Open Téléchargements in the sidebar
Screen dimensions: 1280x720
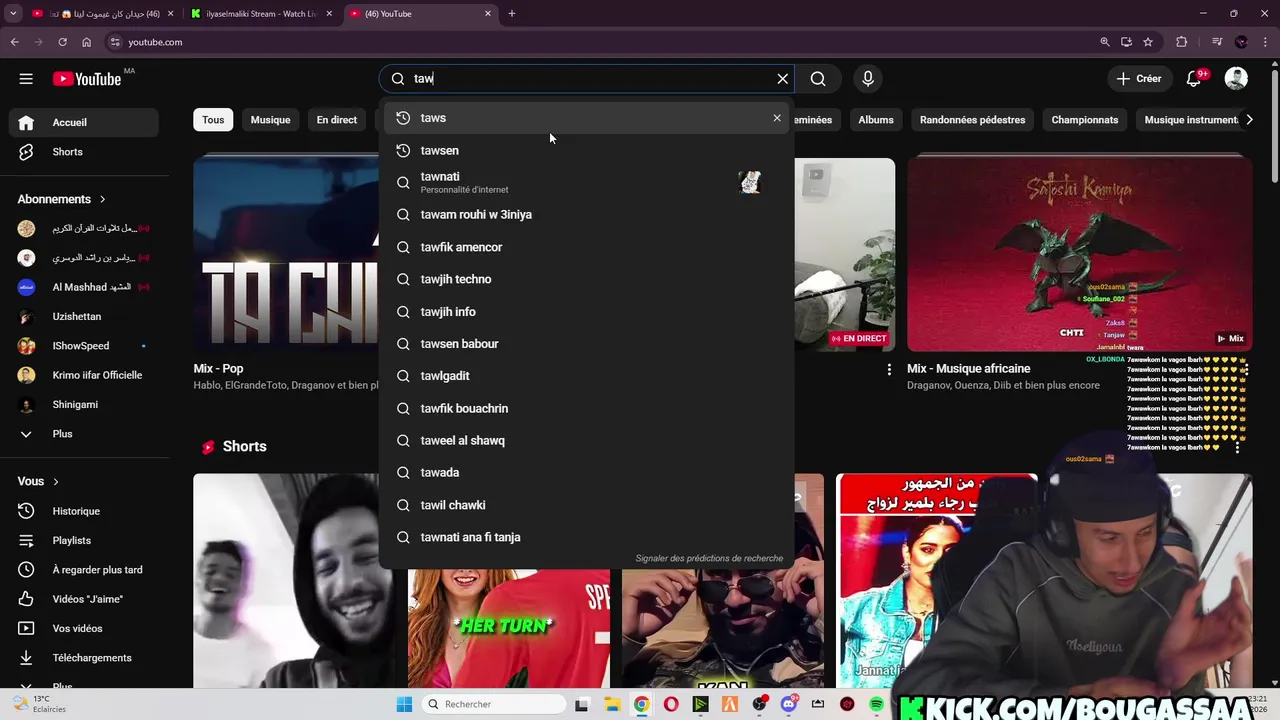(x=84, y=658)
